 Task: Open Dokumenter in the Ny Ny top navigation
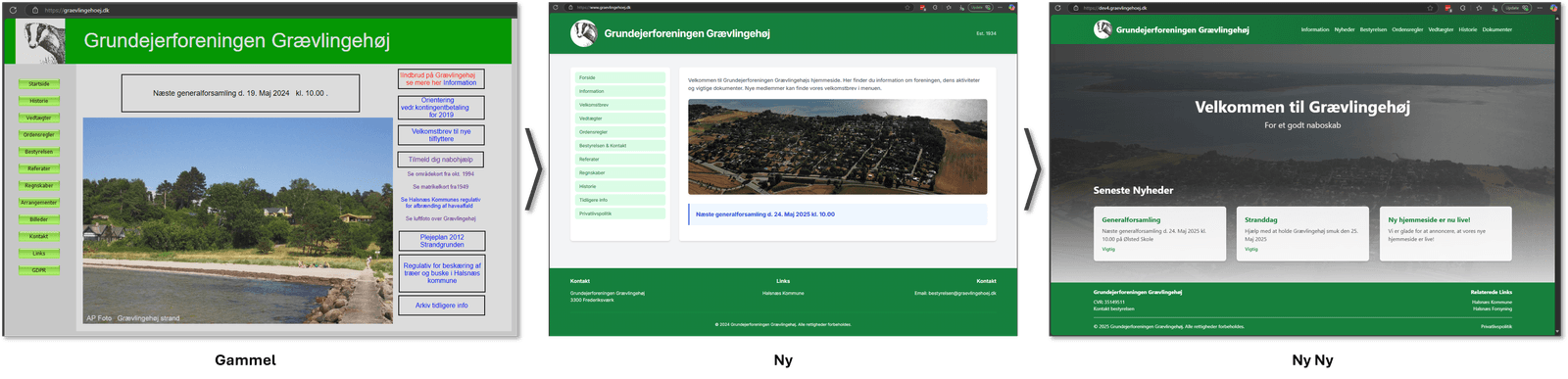pos(1497,29)
